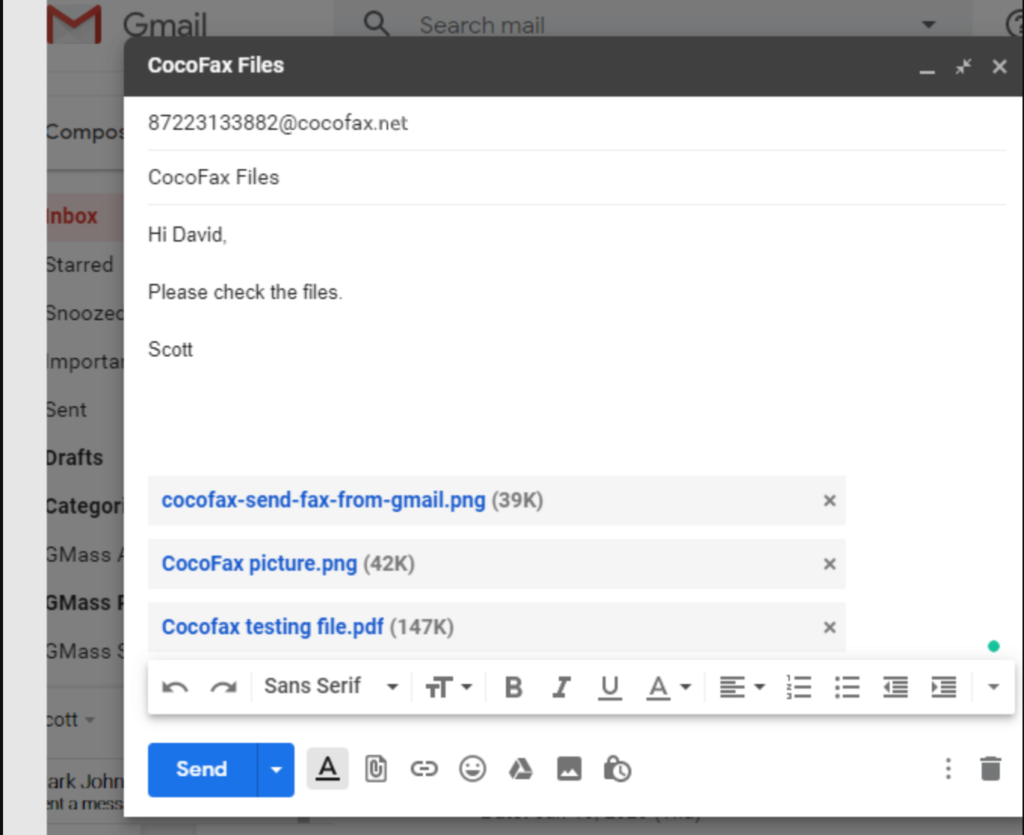
Task: Remove Cocofax testing file.pdf attachment
Action: [x=829, y=627]
